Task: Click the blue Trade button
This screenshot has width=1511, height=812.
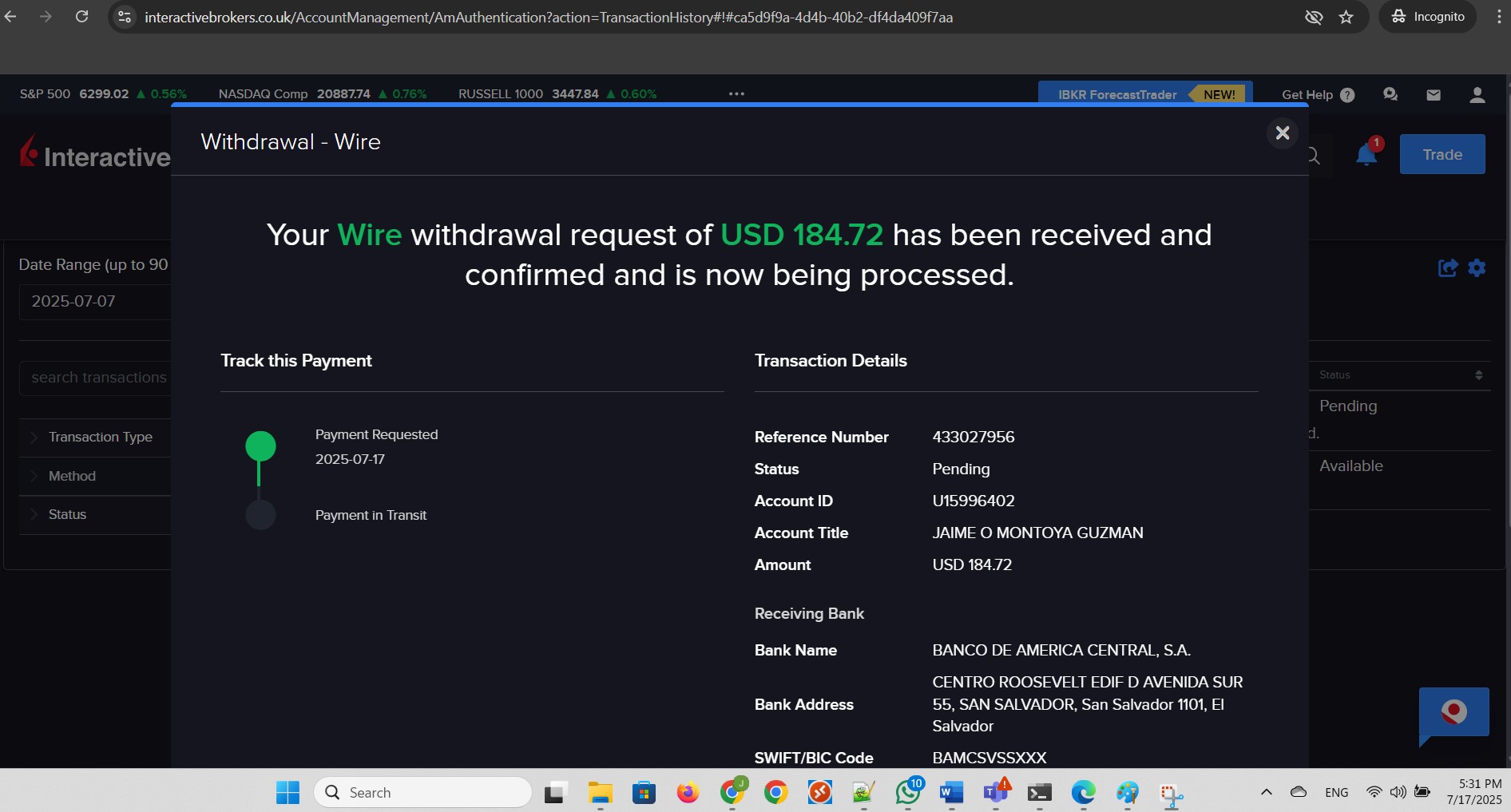Action: (1442, 154)
